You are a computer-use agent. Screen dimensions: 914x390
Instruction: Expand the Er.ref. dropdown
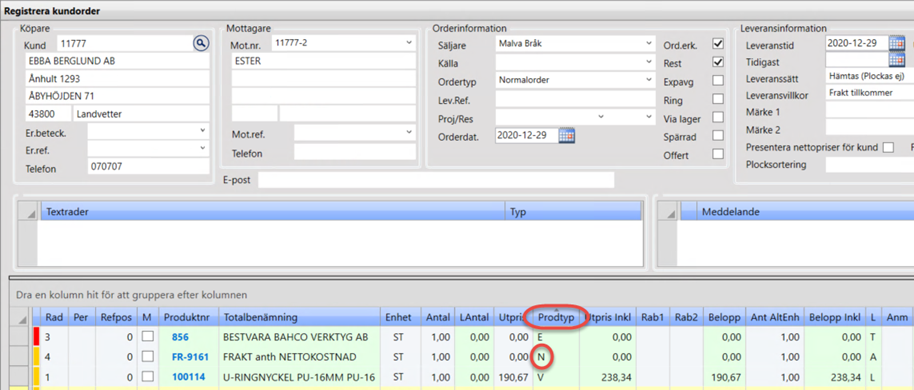click(x=203, y=149)
